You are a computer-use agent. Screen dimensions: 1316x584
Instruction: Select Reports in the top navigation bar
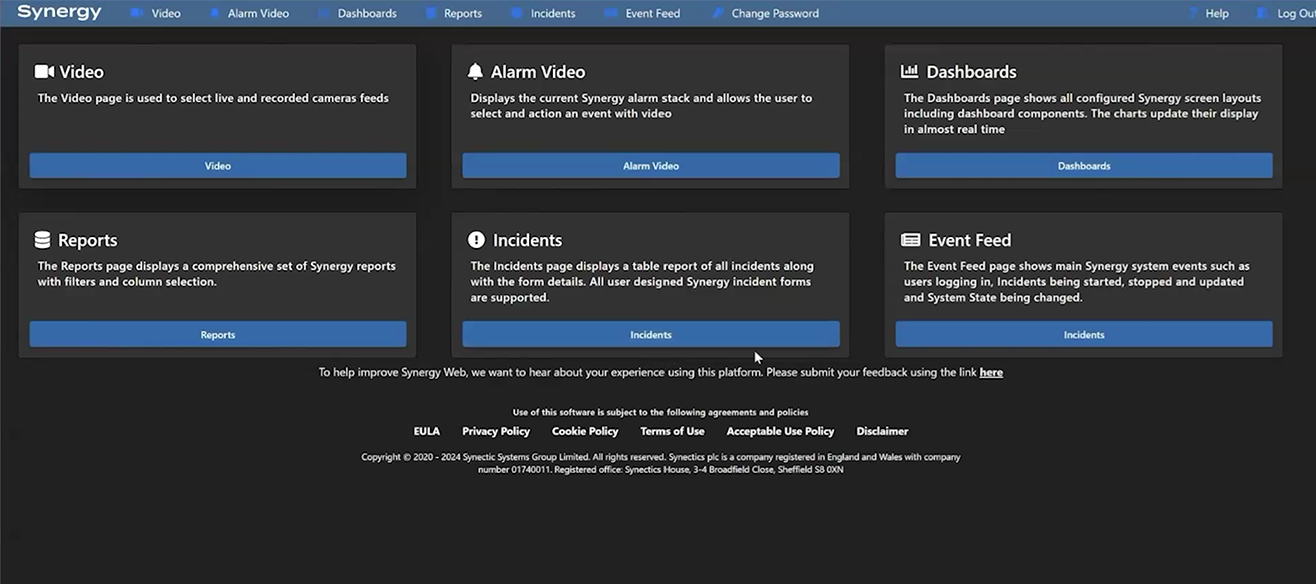tap(454, 13)
